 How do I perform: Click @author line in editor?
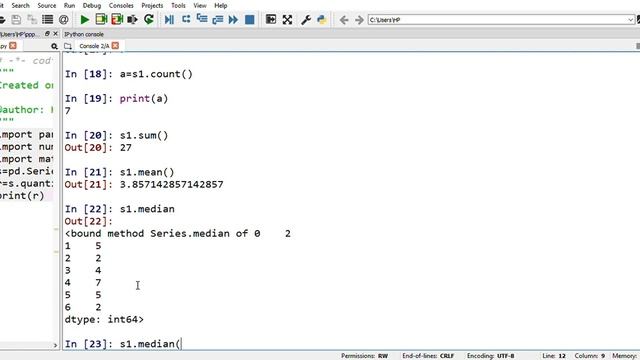26,110
